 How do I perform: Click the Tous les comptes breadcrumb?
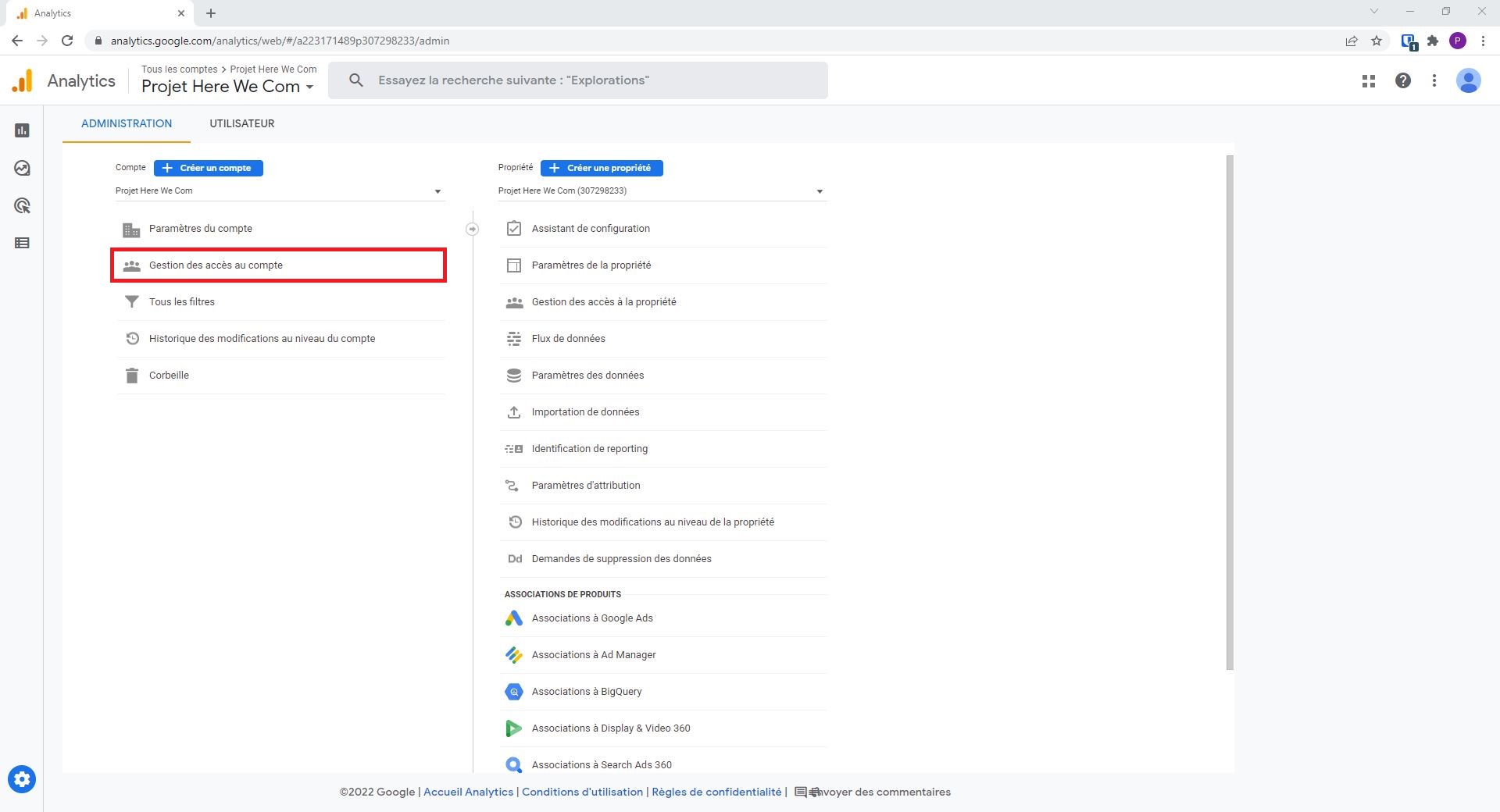[180, 69]
